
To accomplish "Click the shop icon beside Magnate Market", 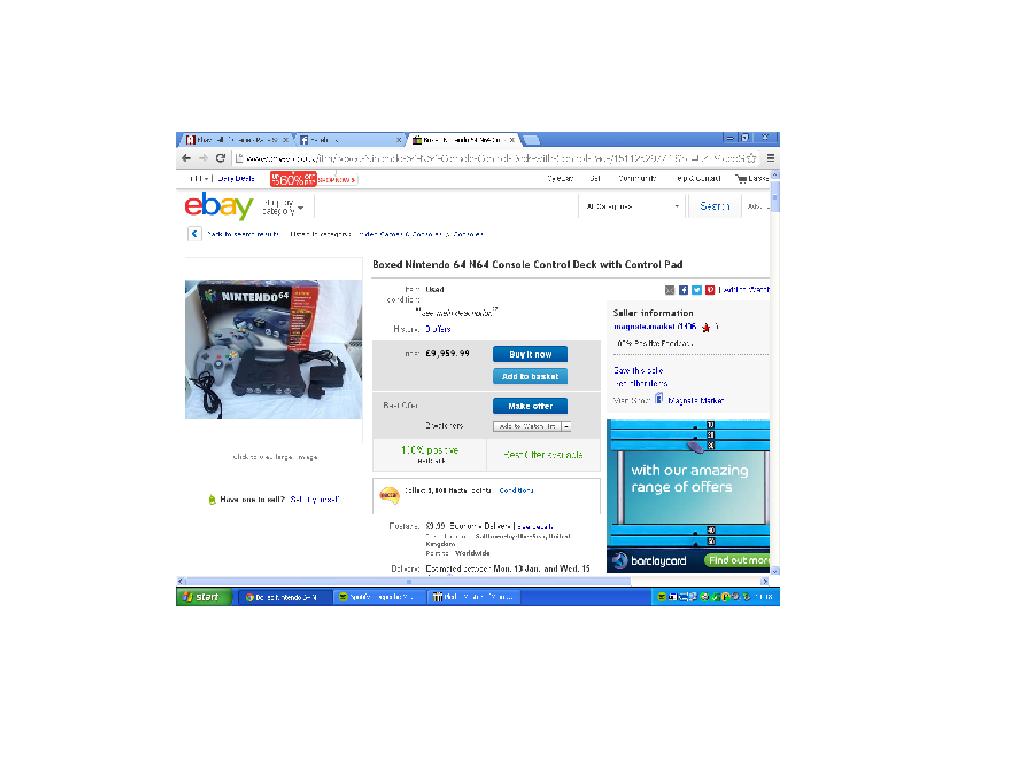I will point(659,398).
